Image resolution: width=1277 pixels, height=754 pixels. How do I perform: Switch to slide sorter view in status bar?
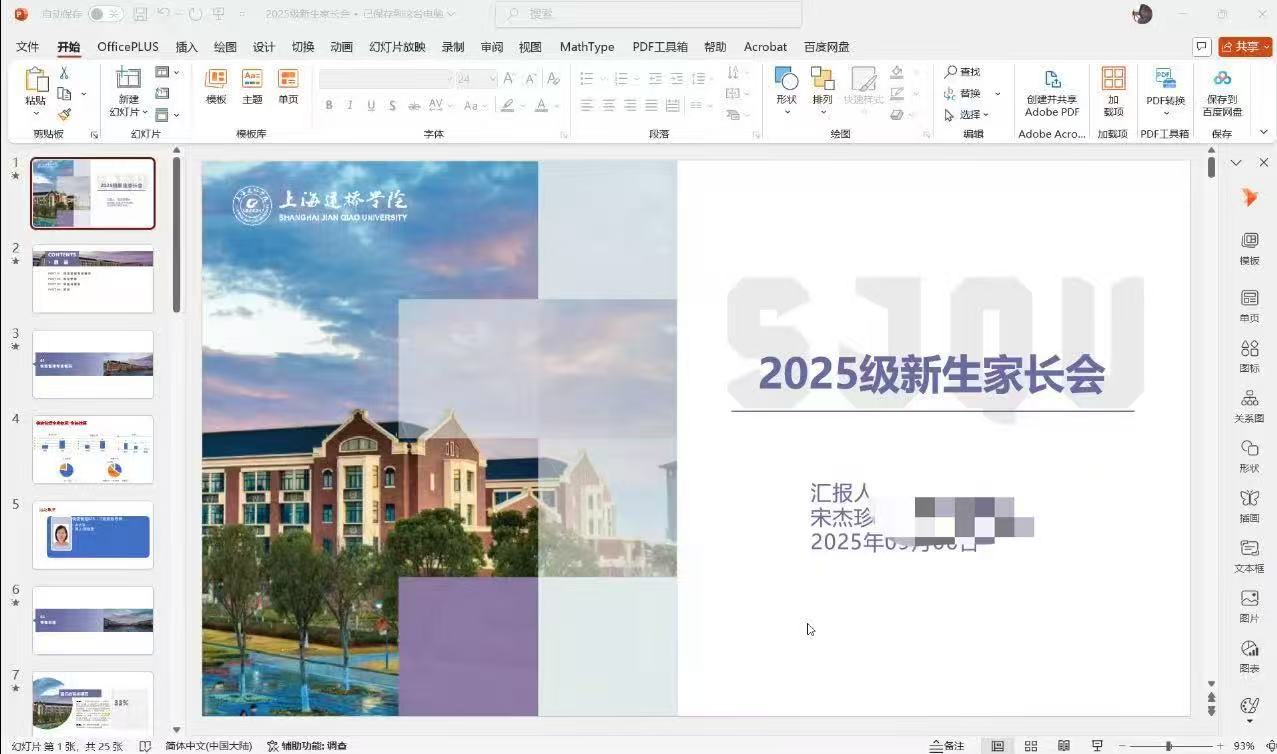pyautogui.click(x=1031, y=746)
